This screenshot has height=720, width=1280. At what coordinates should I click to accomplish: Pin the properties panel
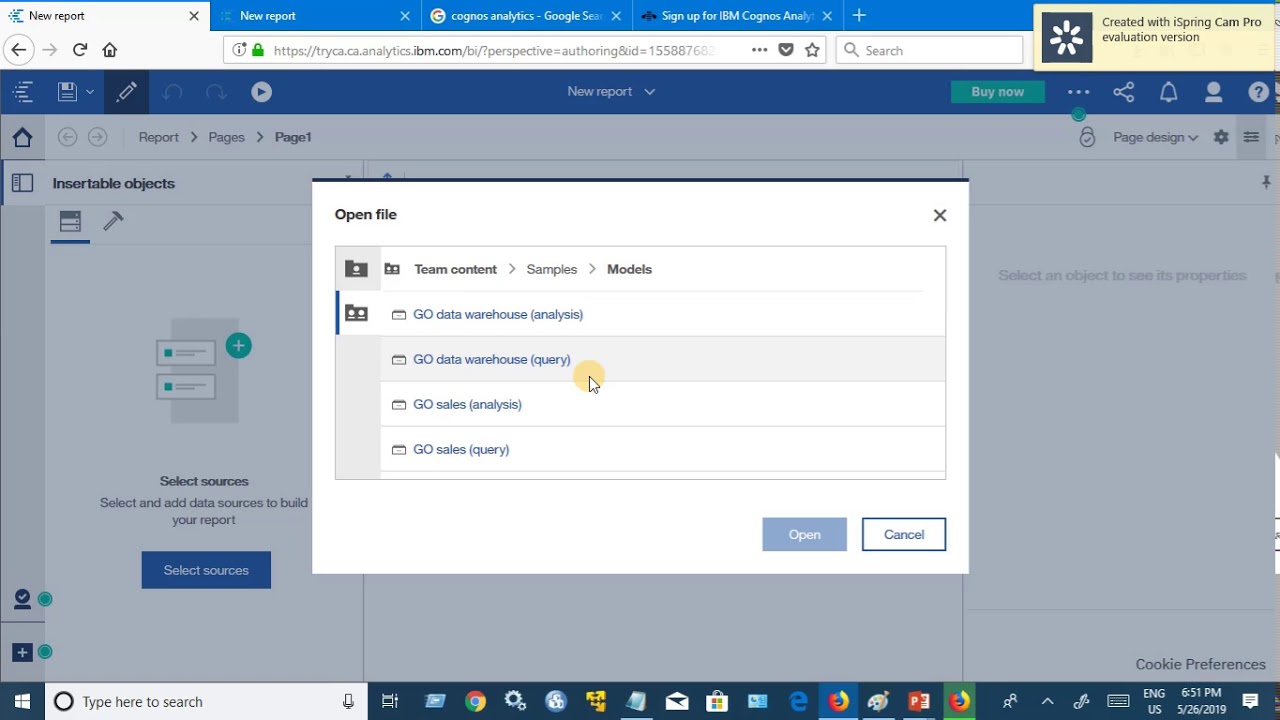coord(1266,182)
